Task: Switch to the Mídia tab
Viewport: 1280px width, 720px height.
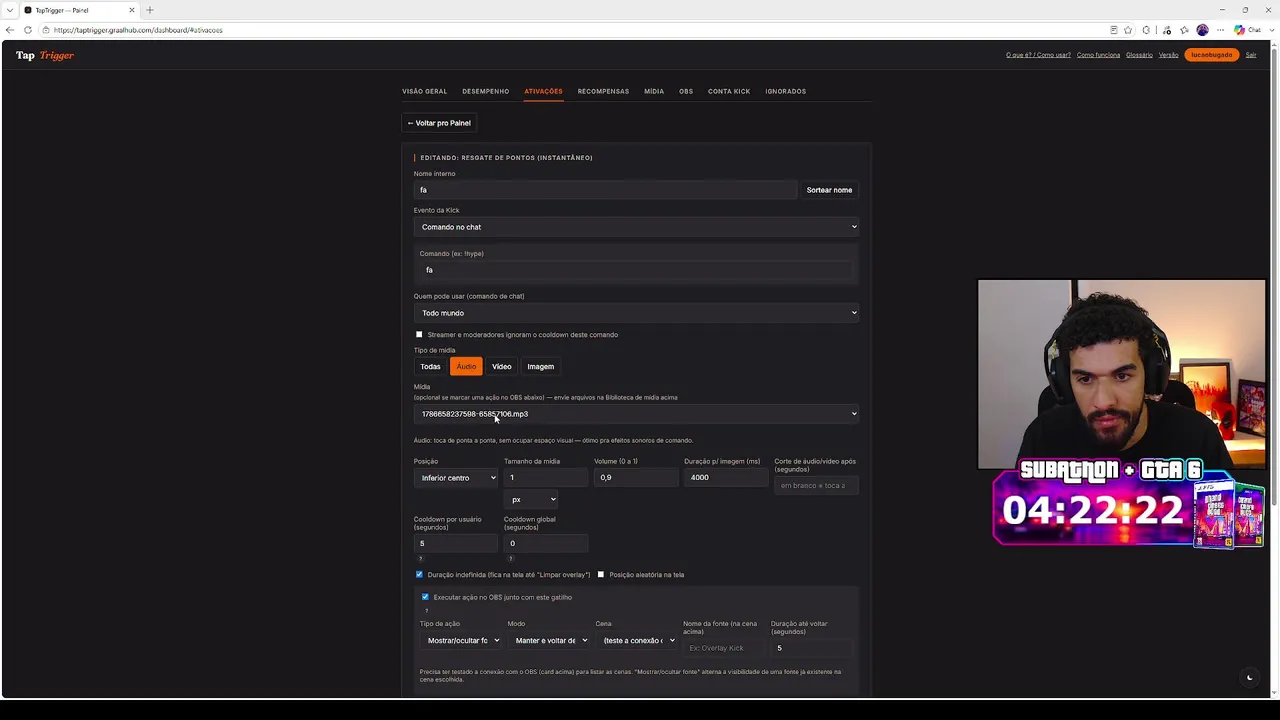Action: tap(654, 91)
